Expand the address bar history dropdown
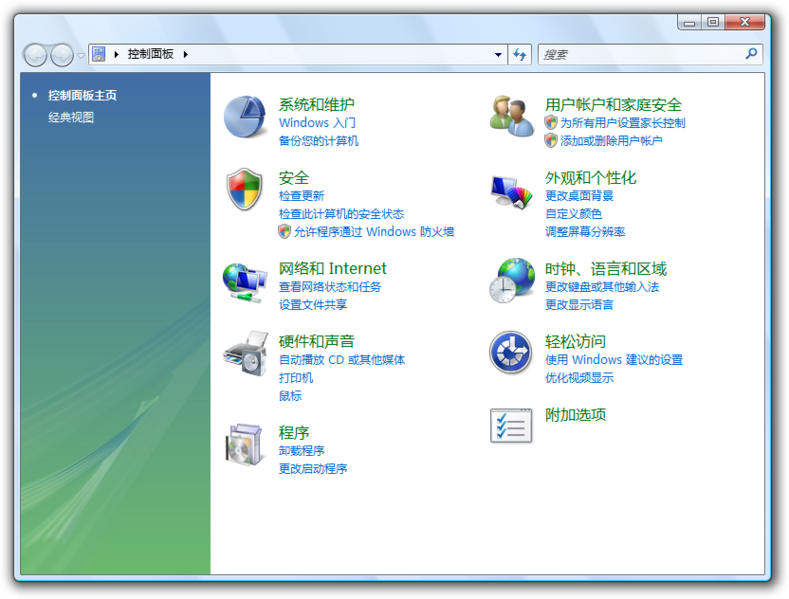 coord(498,54)
